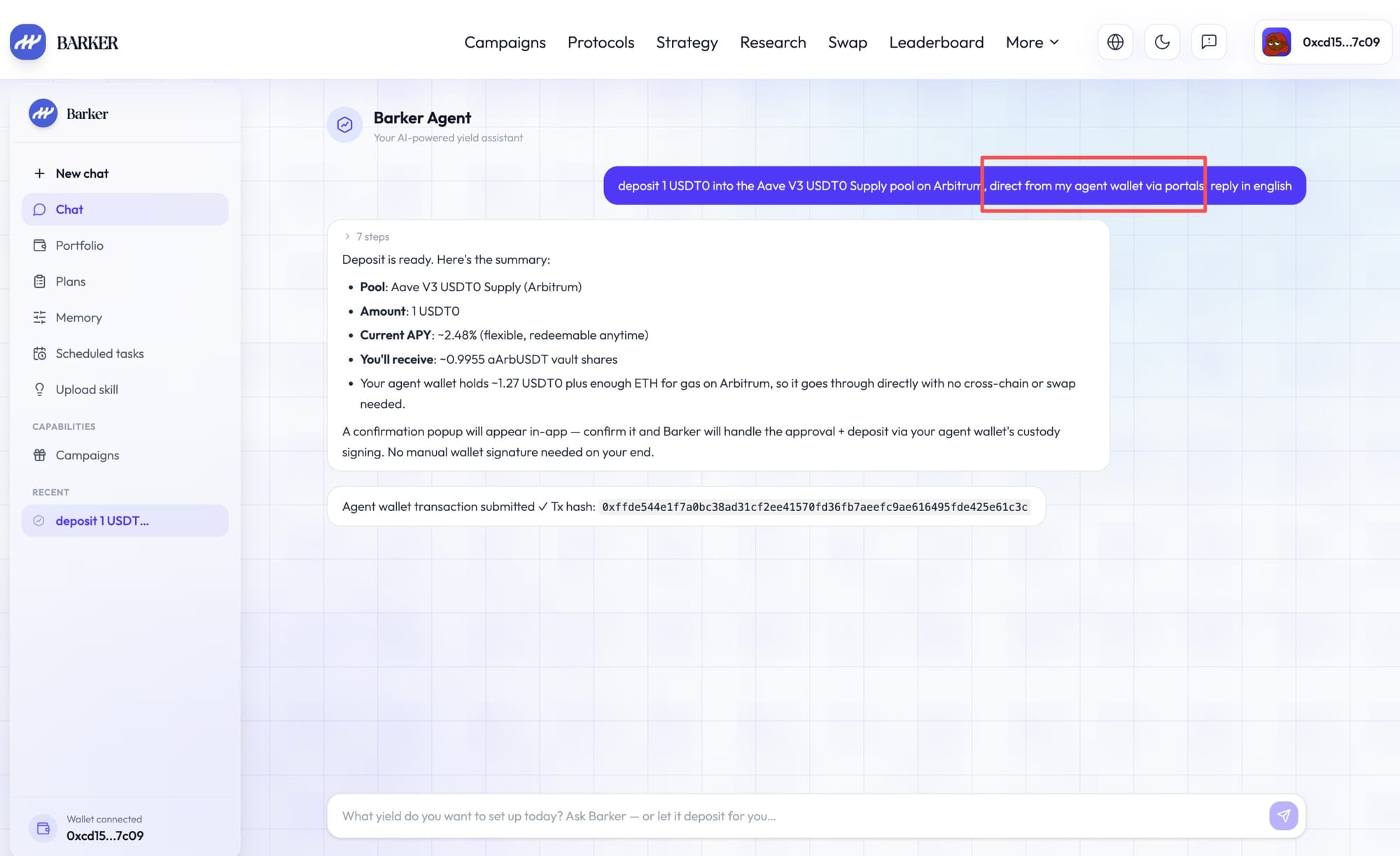Click the 'Current APY: ~2.48%' line
Image resolution: width=1400 pixels, height=856 pixels.
504,335
